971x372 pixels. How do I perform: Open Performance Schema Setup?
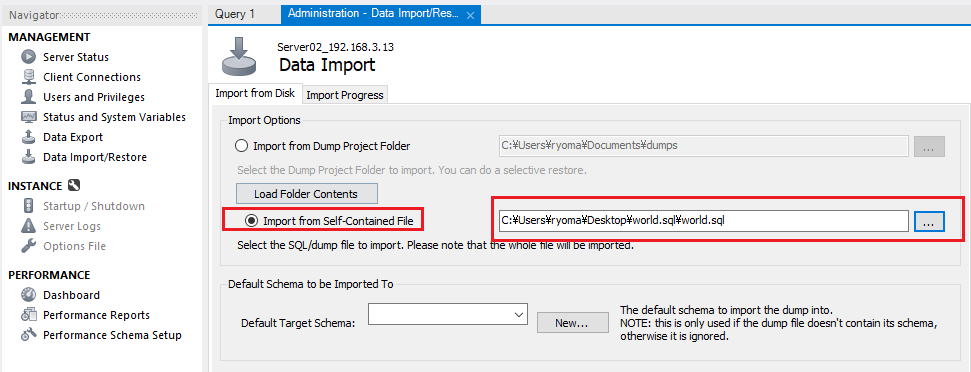[112, 335]
